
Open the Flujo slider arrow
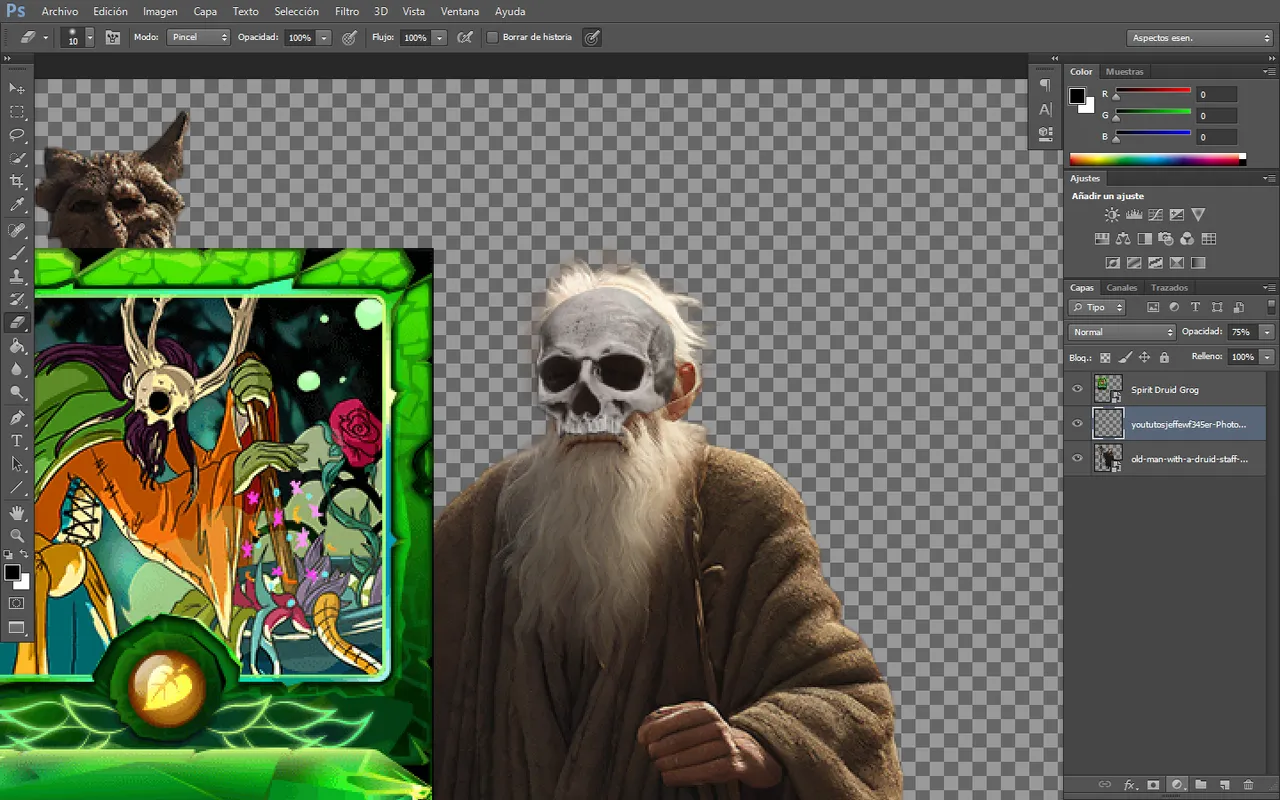[440, 37]
